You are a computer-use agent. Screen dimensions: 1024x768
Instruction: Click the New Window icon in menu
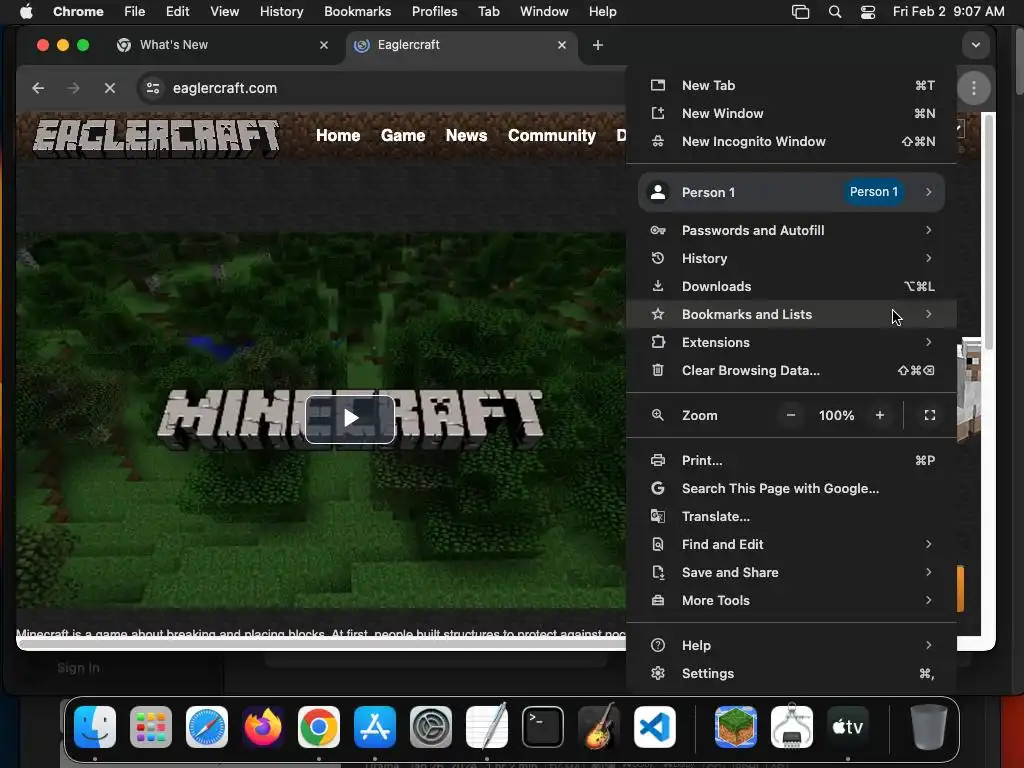[x=658, y=114]
